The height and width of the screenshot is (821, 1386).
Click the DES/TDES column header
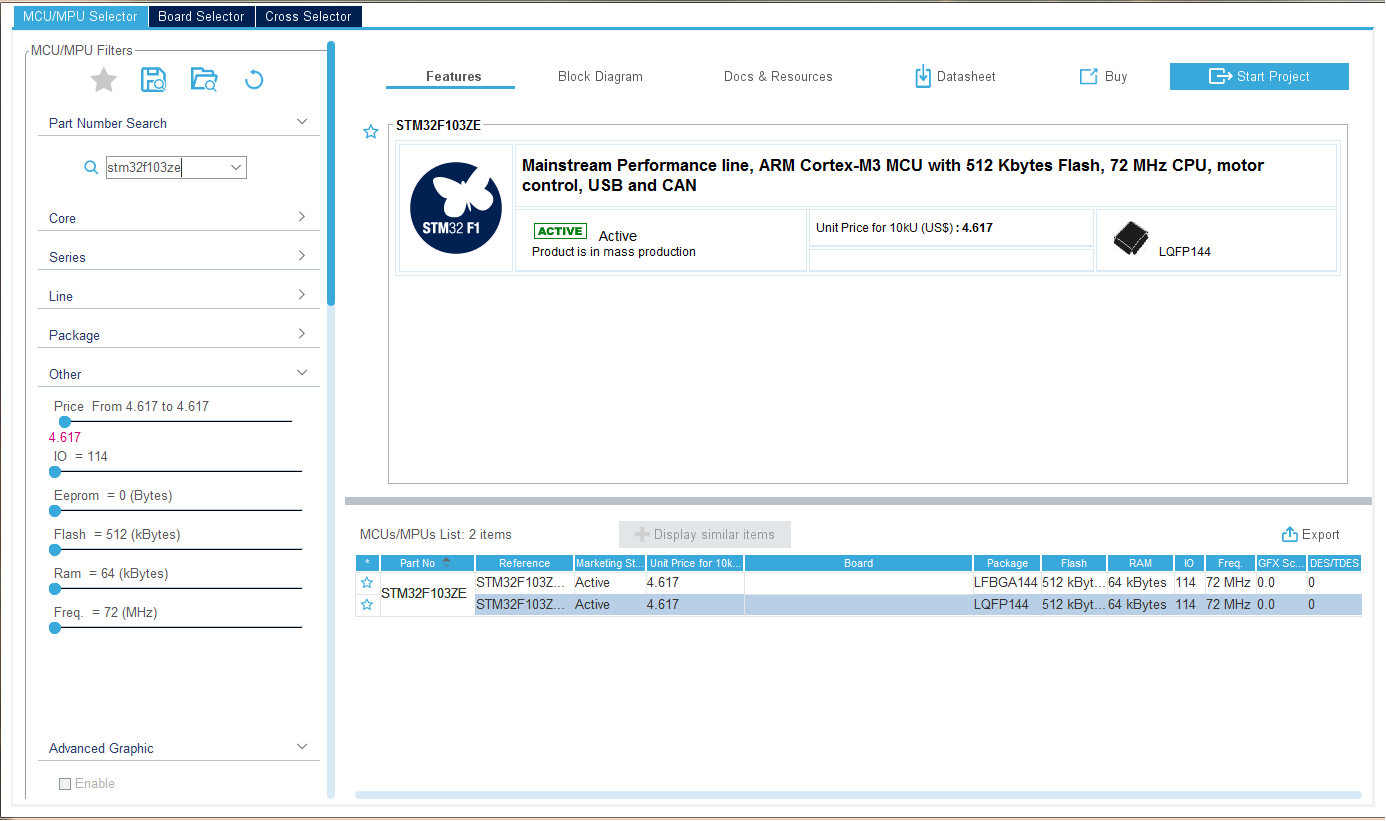pyautogui.click(x=1334, y=563)
